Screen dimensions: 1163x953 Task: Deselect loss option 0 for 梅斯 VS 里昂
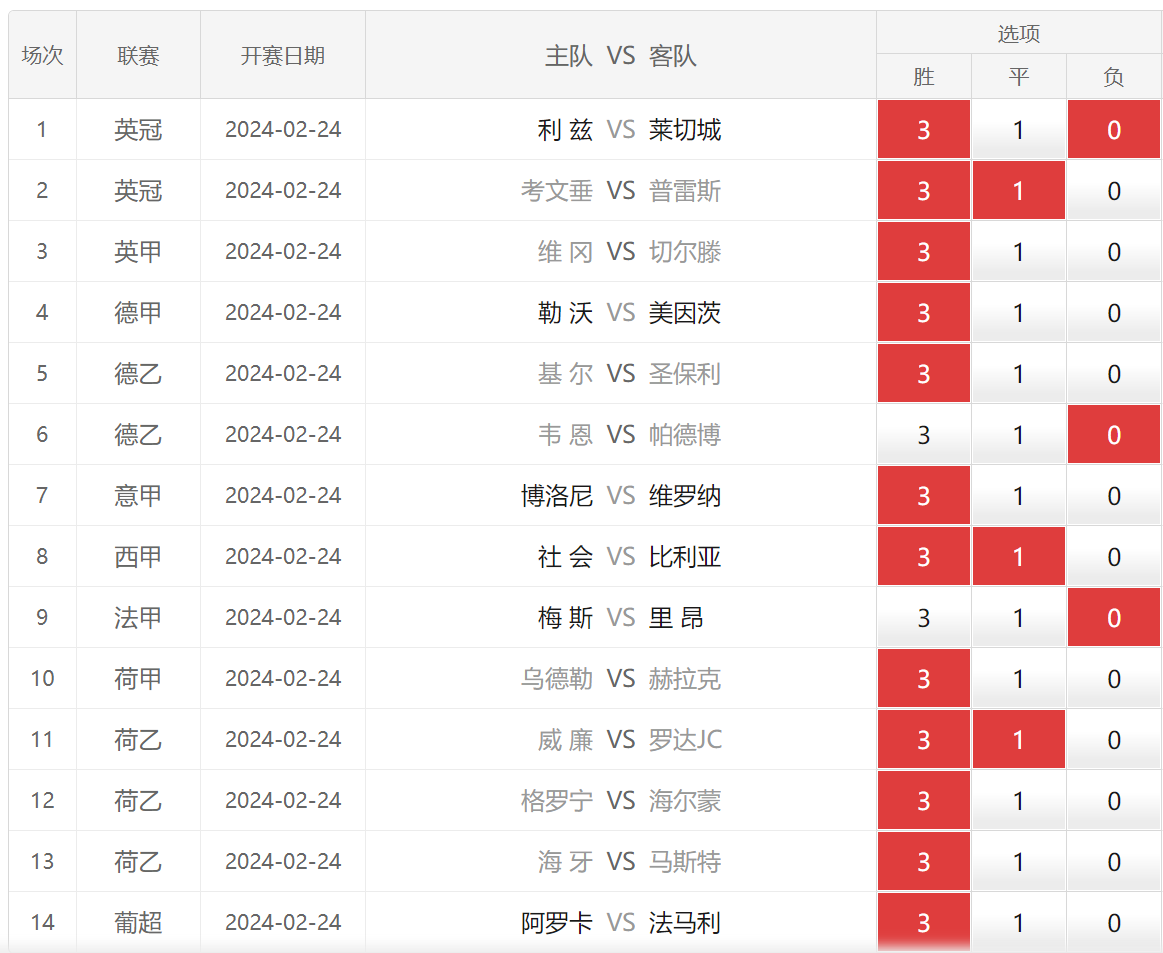pyautogui.click(x=1113, y=617)
